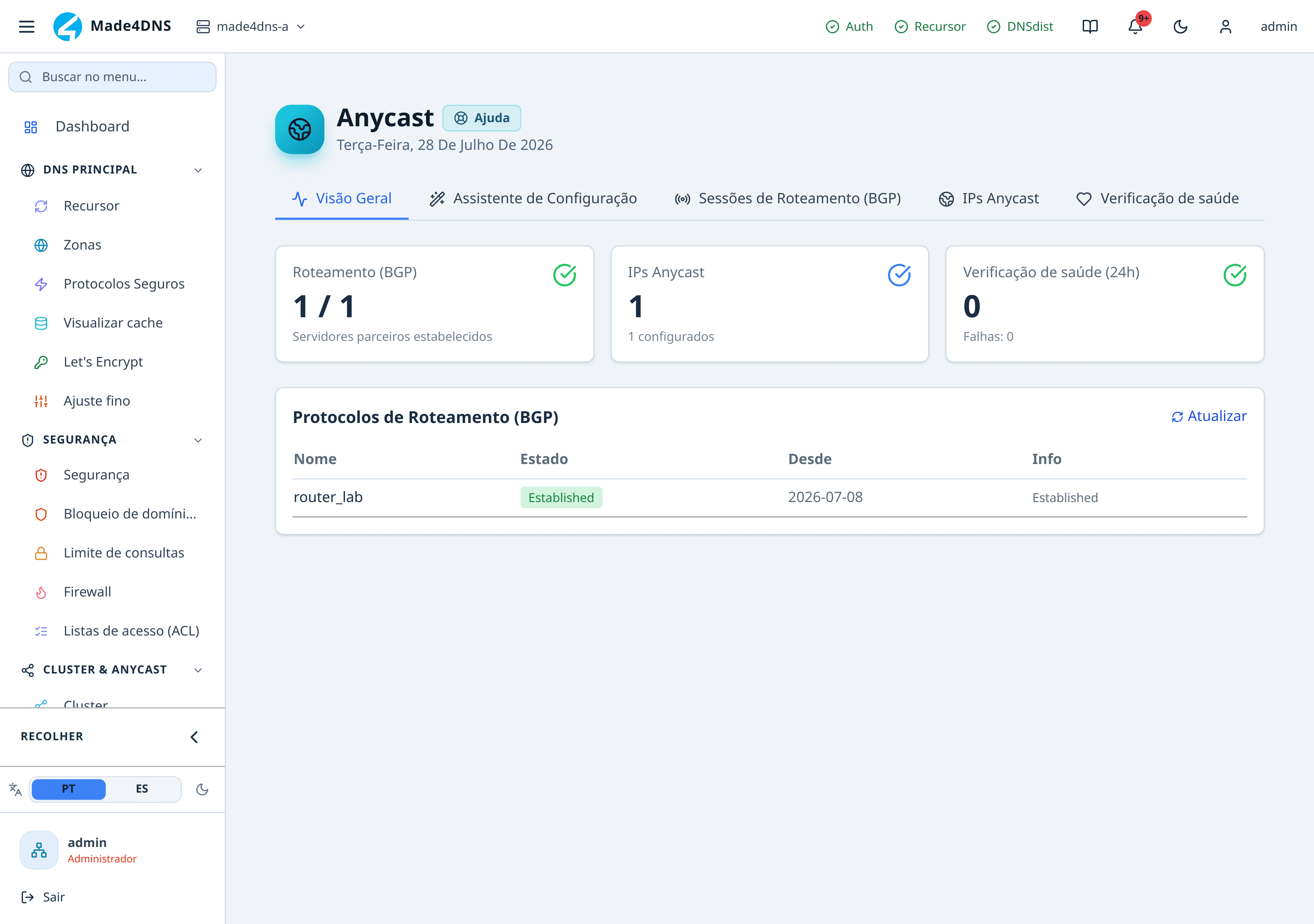
Task: Click the Anycast globe page icon
Action: [x=299, y=129]
